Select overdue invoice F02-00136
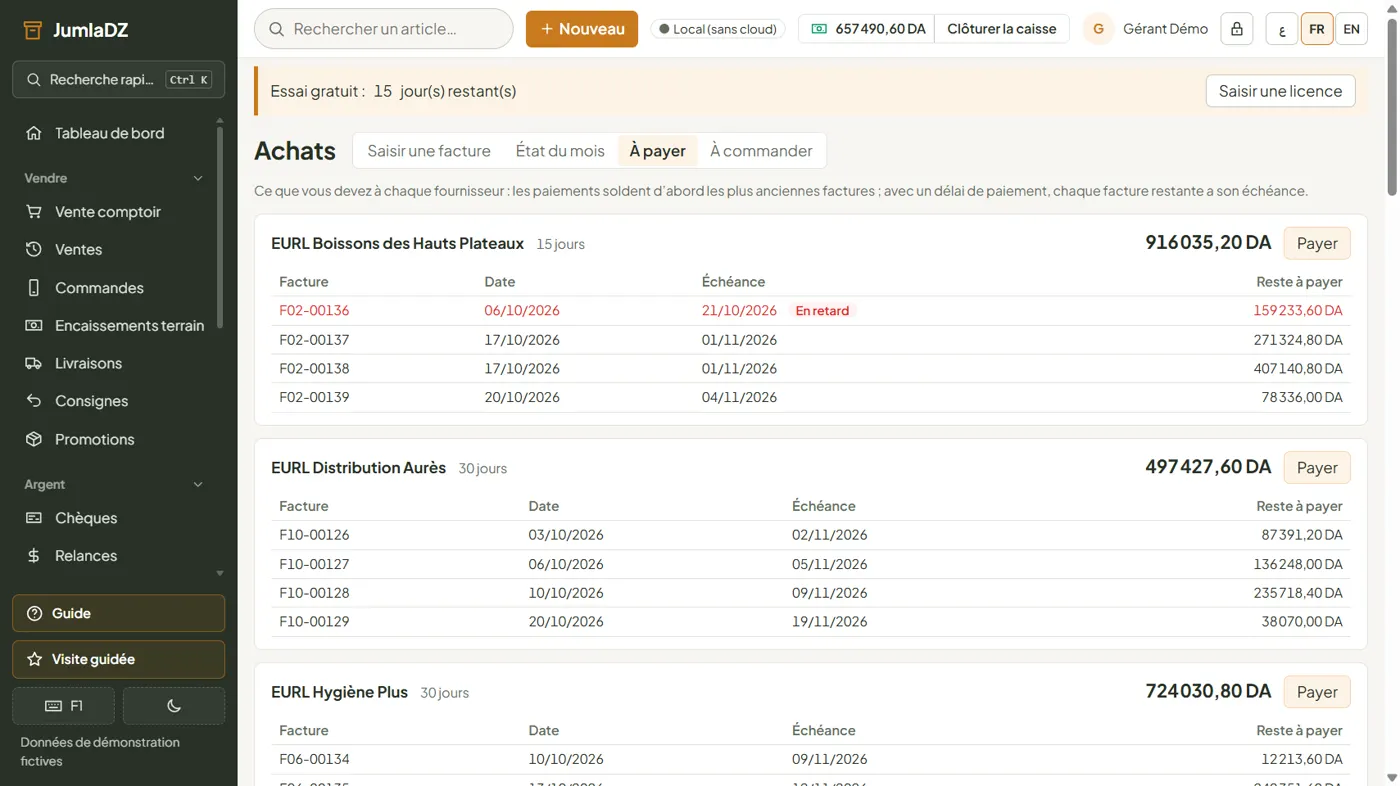Viewport: 1400px width, 786px height. pos(811,311)
